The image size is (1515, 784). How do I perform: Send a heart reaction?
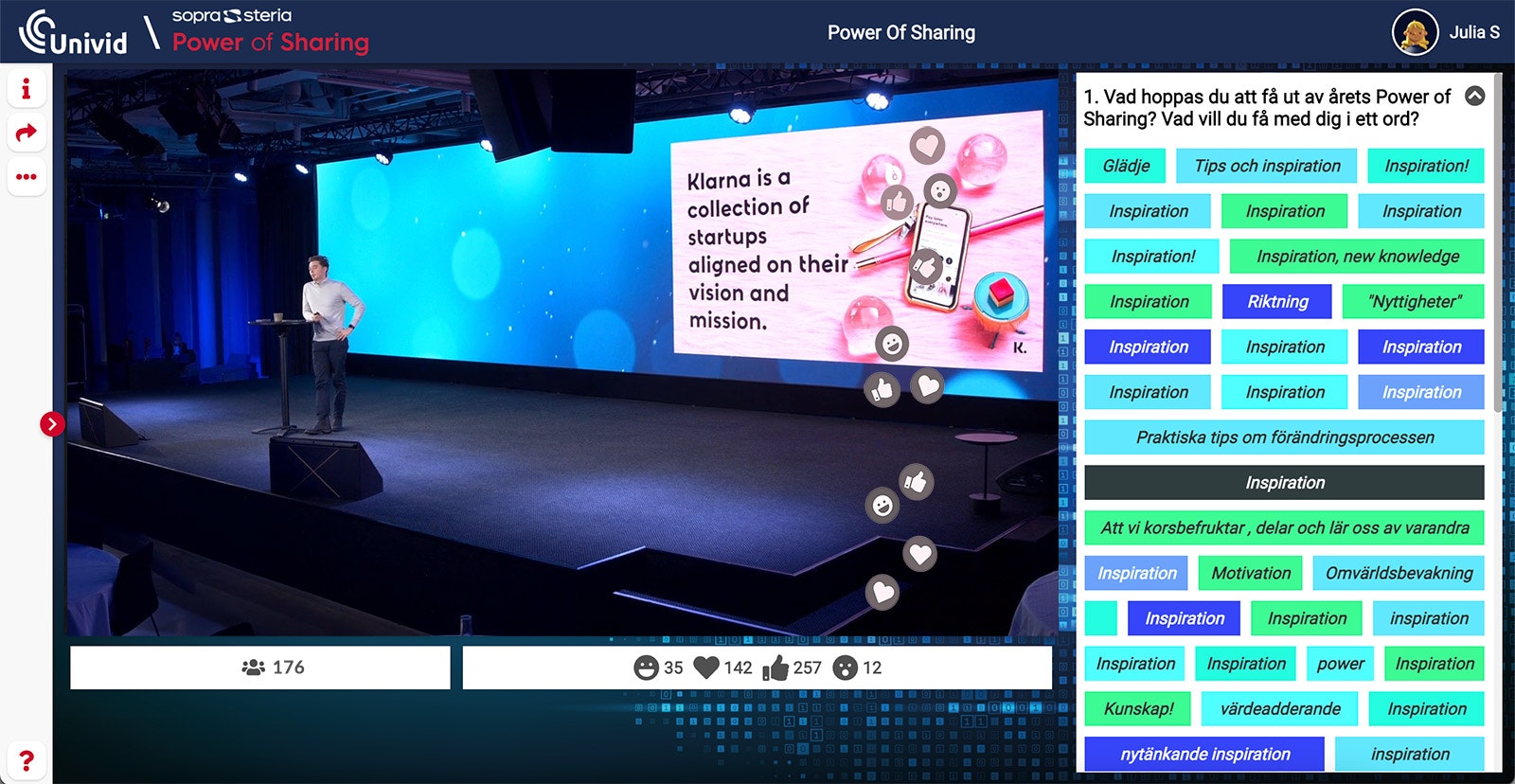point(706,668)
